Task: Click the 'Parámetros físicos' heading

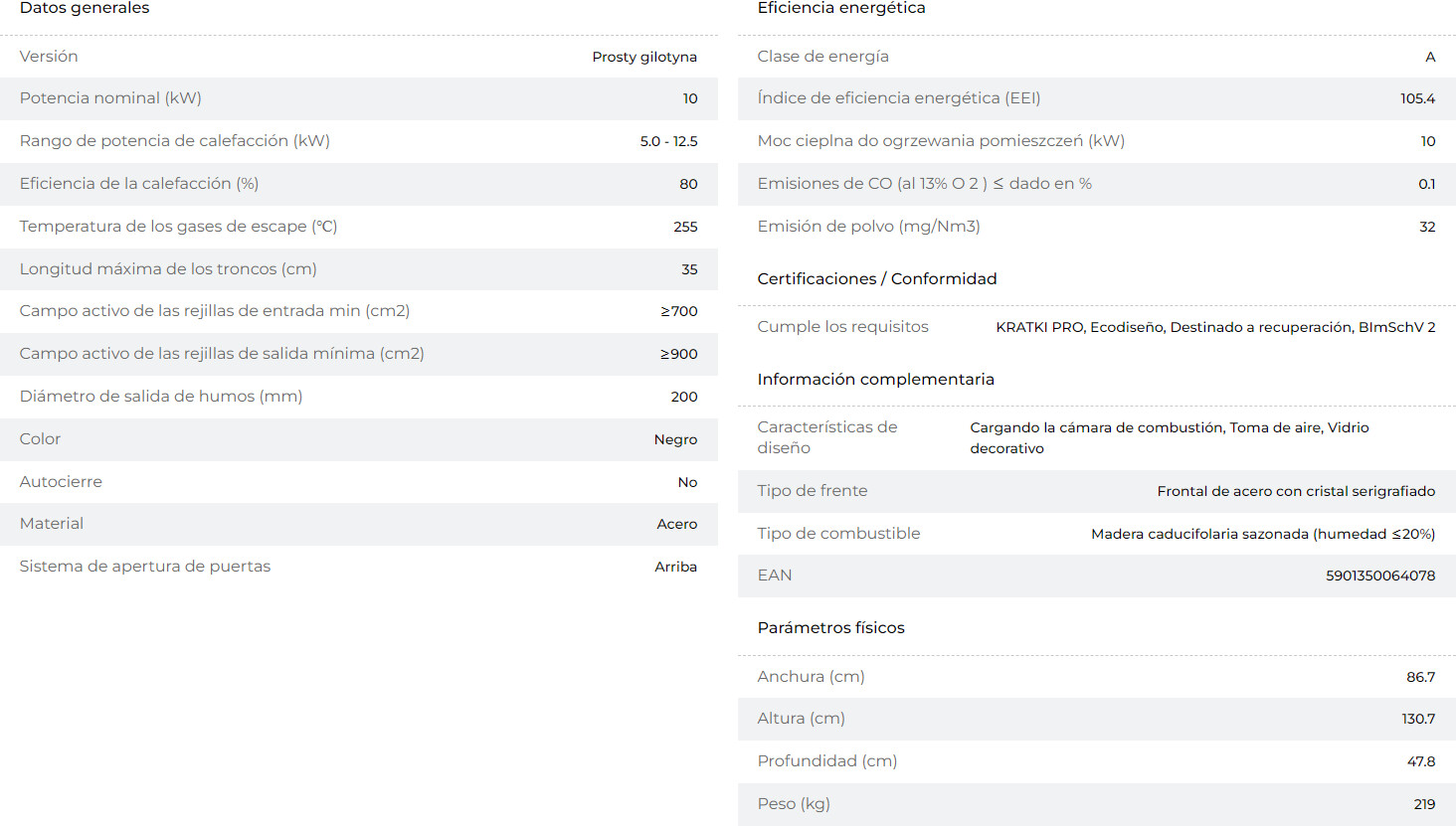Action: [x=831, y=628]
